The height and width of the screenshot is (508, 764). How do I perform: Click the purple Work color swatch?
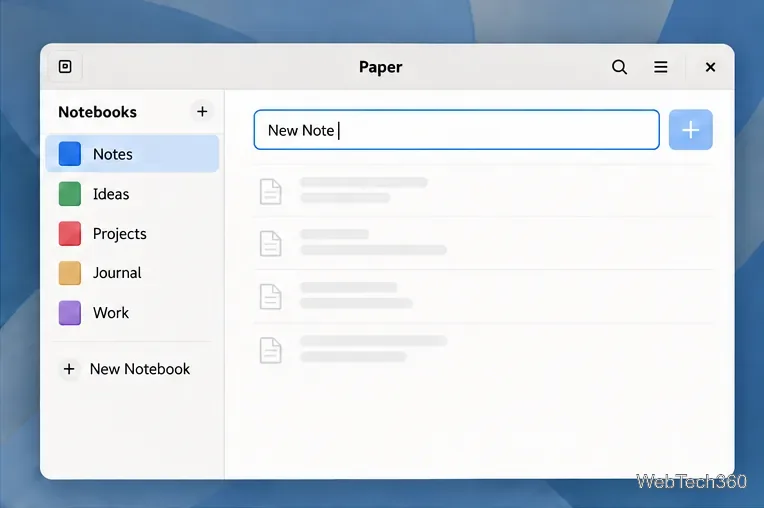pos(70,313)
